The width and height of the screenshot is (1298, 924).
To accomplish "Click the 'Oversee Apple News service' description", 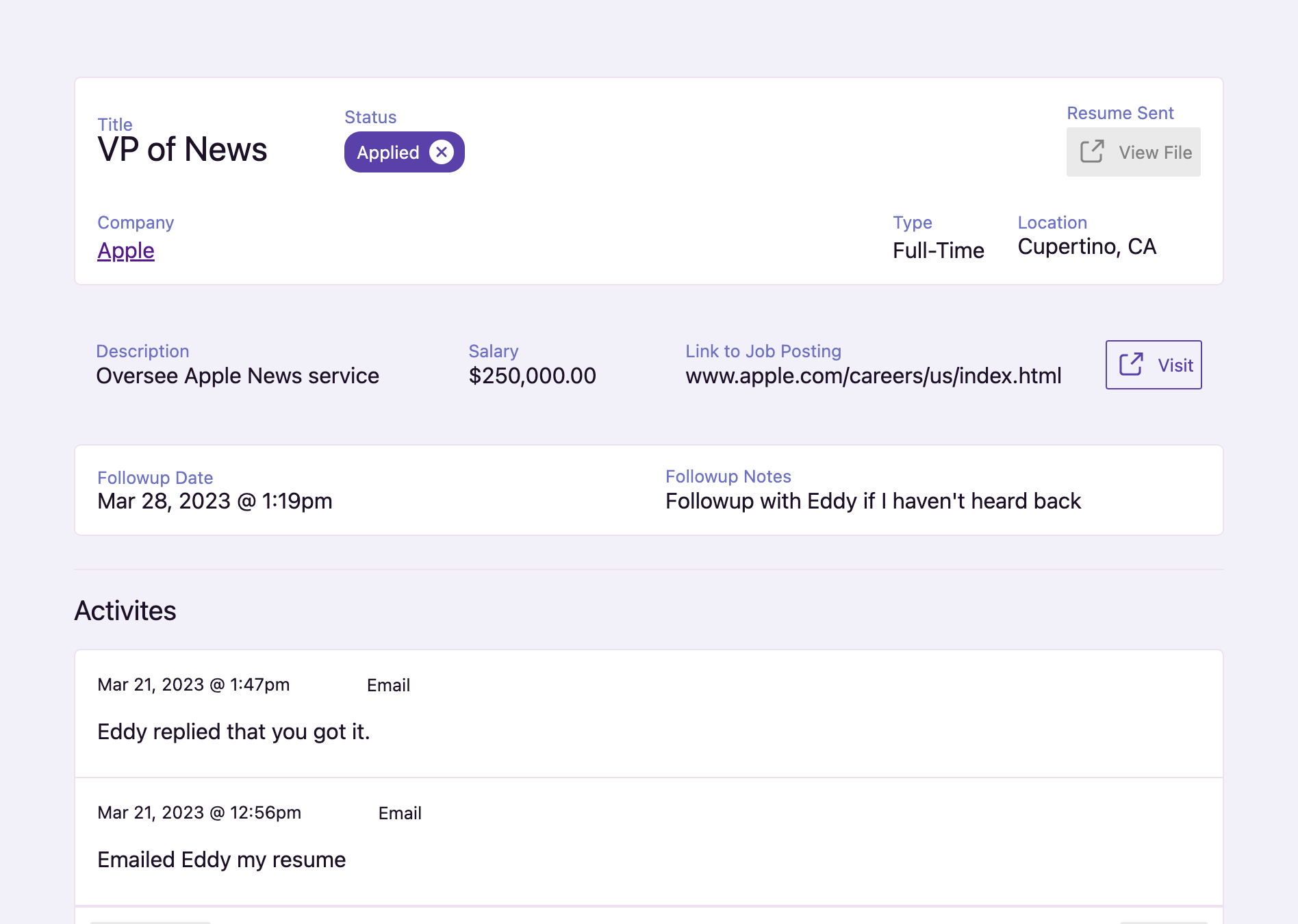I will coord(238,375).
